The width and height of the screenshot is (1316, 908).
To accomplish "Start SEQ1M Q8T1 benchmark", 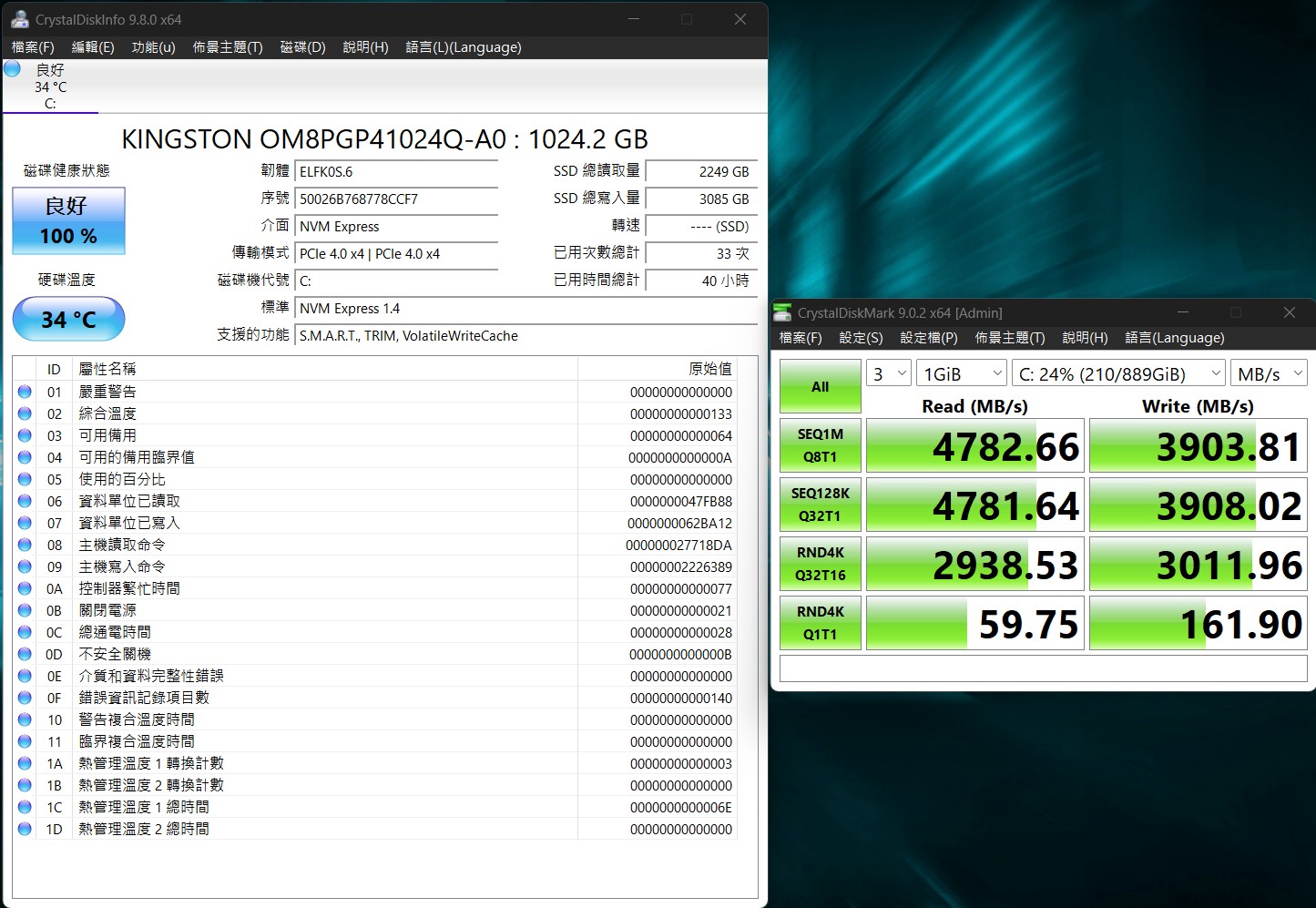I will click(820, 445).
